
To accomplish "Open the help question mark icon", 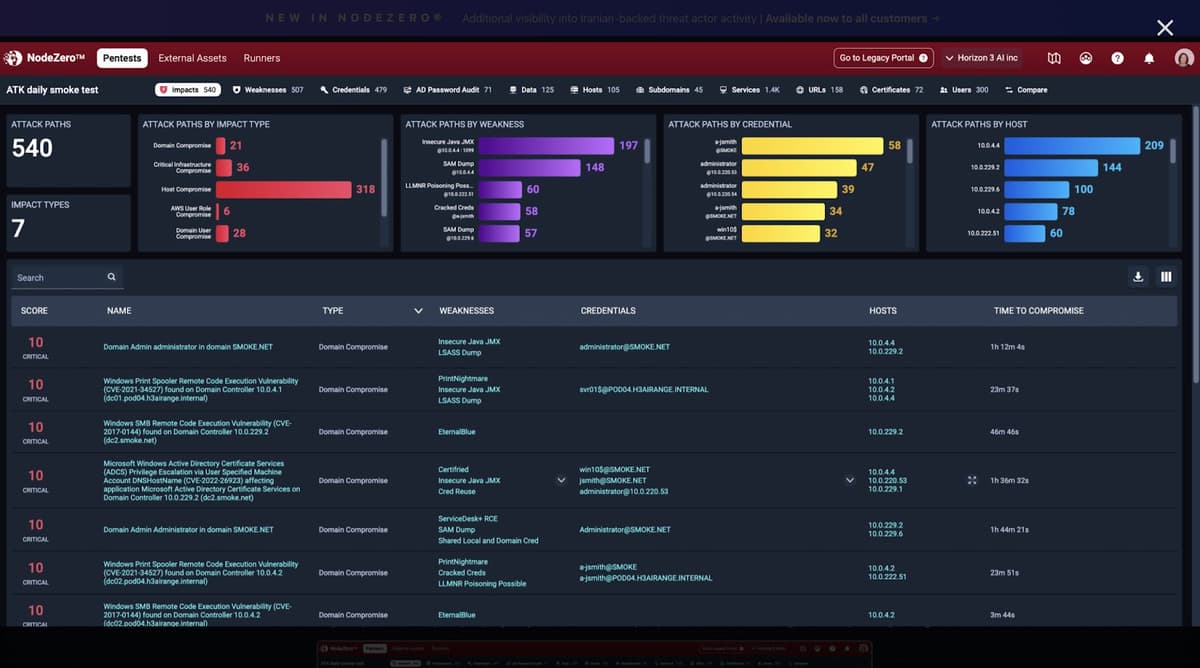I will (x=1118, y=58).
